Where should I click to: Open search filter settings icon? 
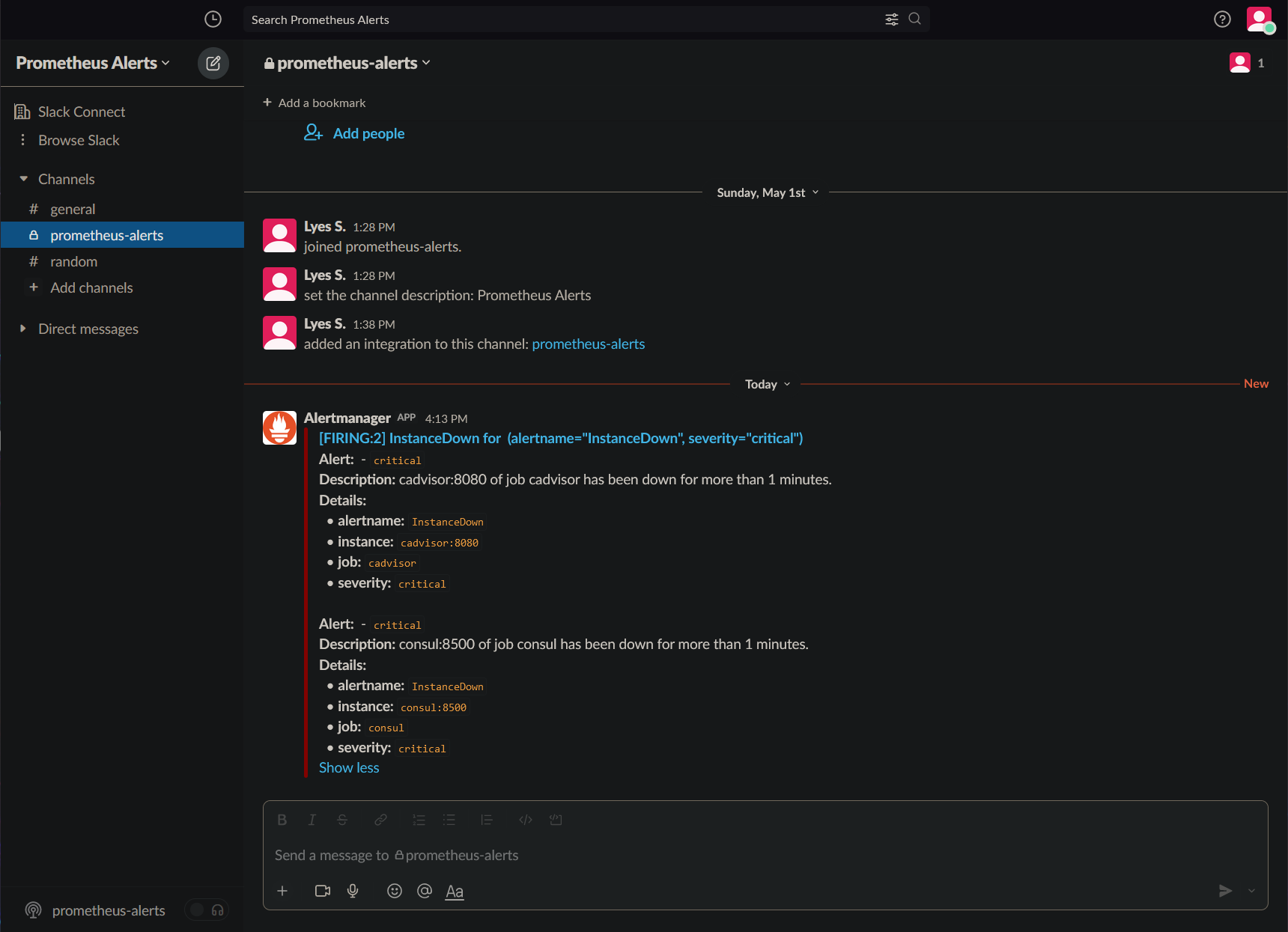(892, 19)
